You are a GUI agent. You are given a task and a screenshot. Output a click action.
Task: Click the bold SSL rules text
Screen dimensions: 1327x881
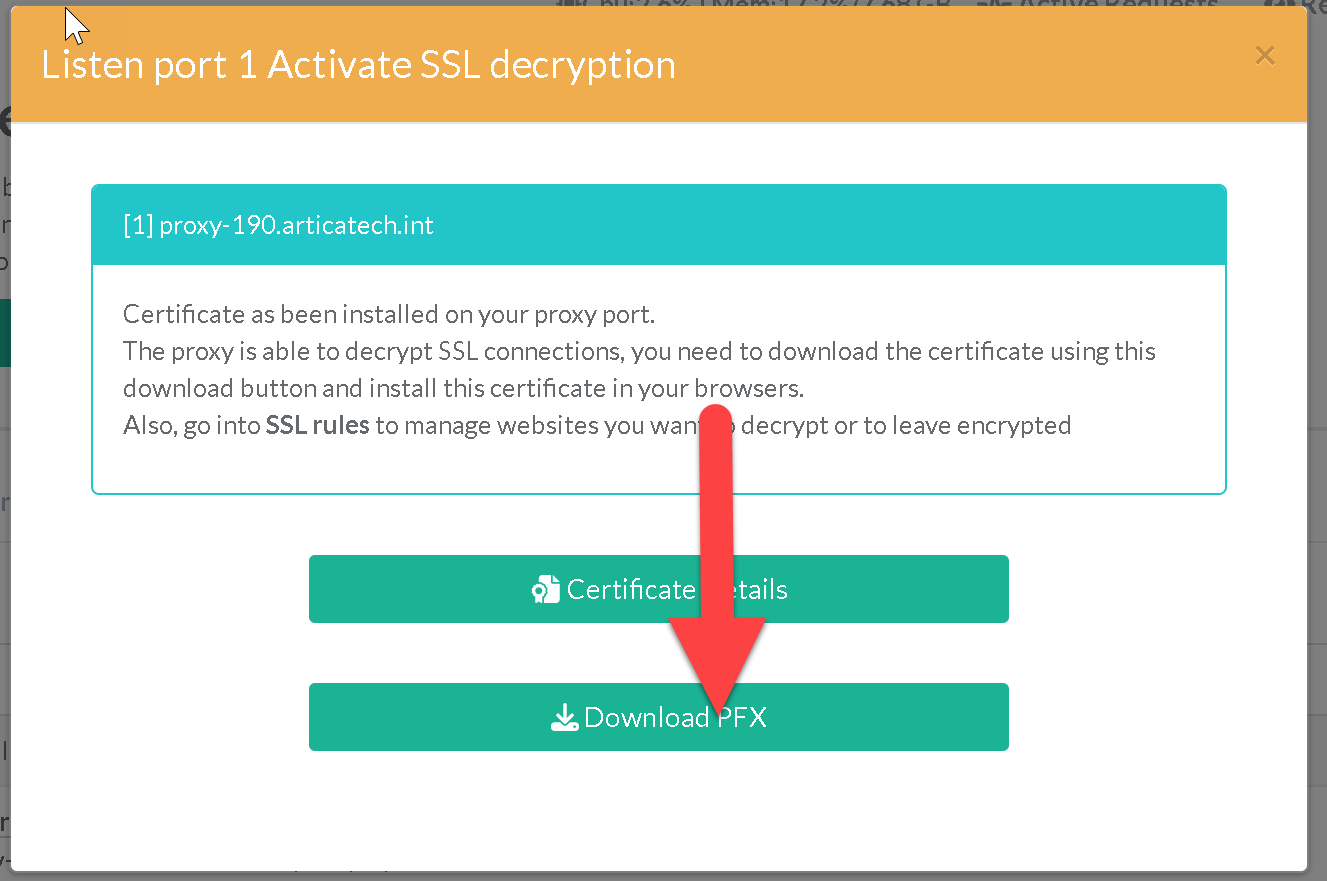(x=317, y=425)
